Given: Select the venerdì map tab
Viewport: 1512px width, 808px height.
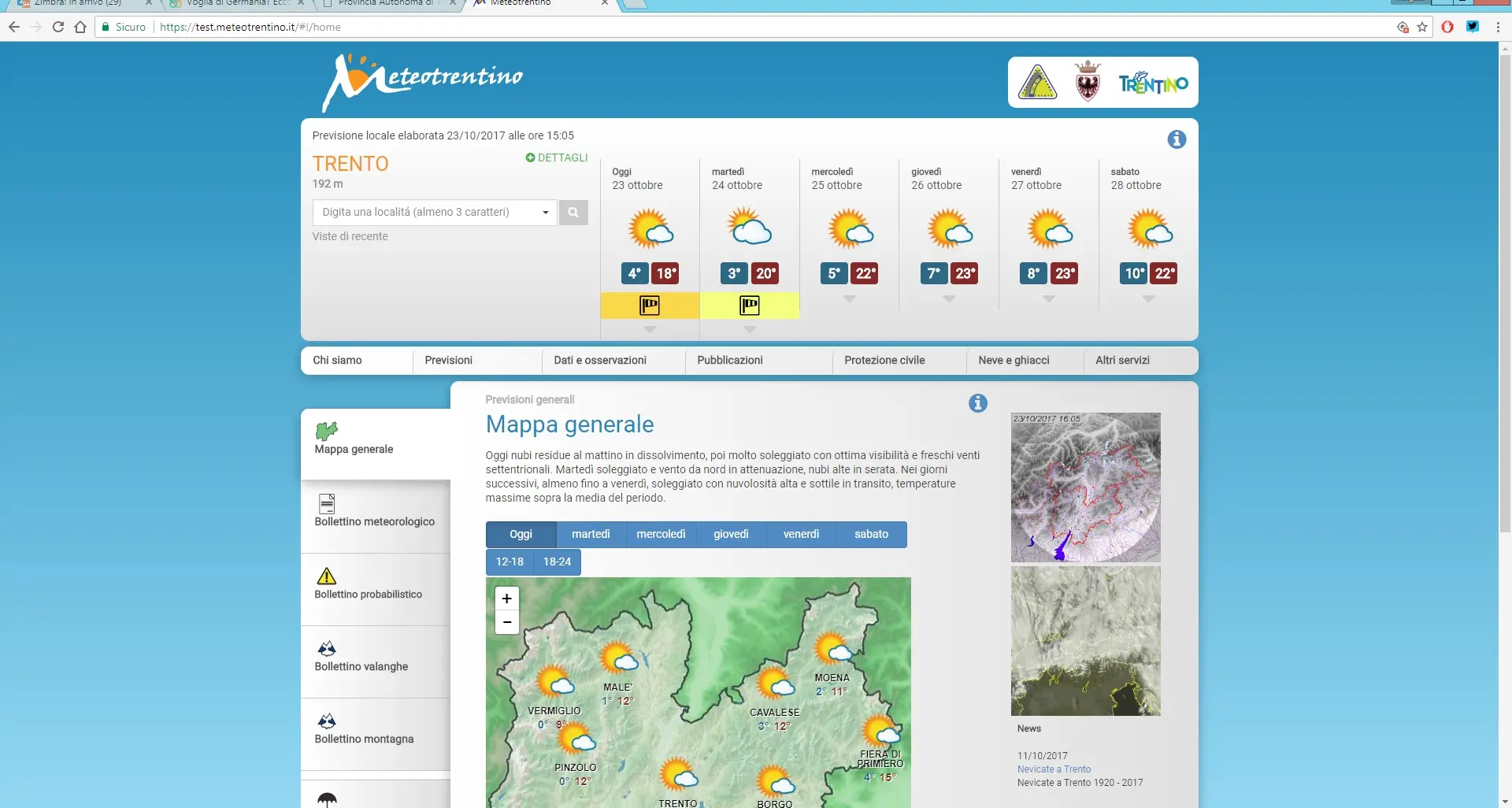Looking at the screenshot, I should [801, 535].
